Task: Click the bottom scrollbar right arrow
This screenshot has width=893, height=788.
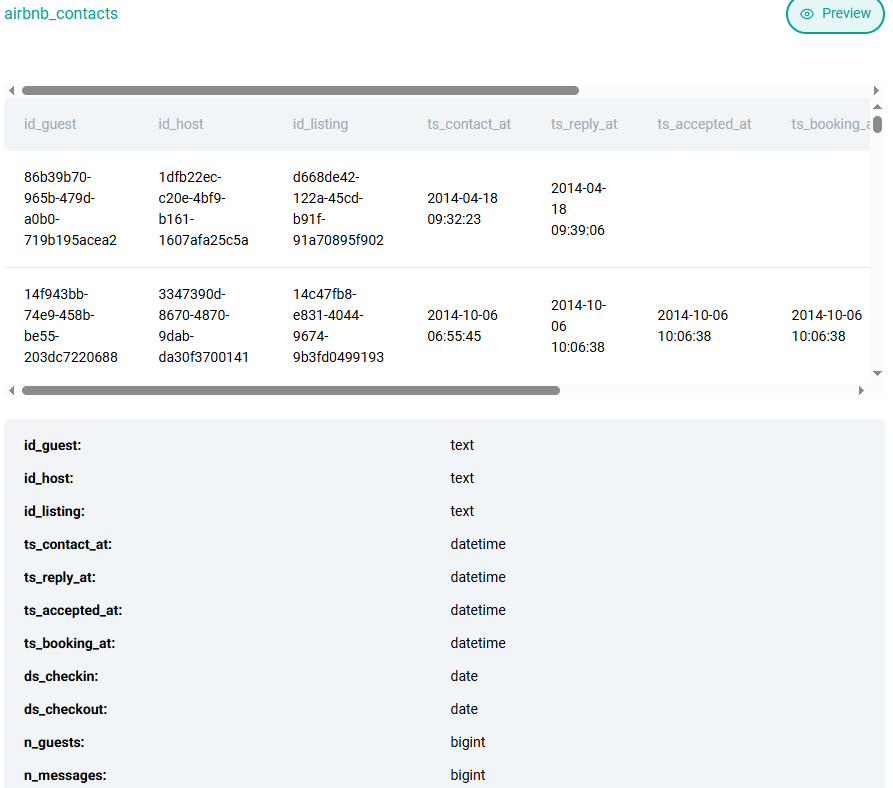Action: 861,391
